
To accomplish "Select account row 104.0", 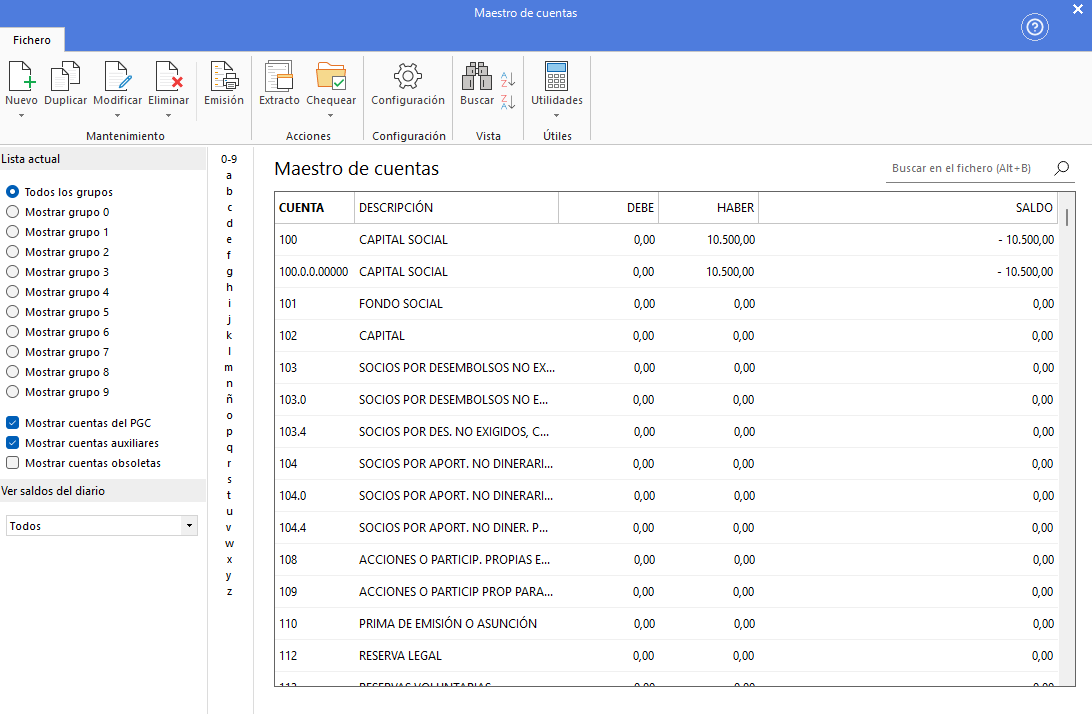I will [x=666, y=496].
